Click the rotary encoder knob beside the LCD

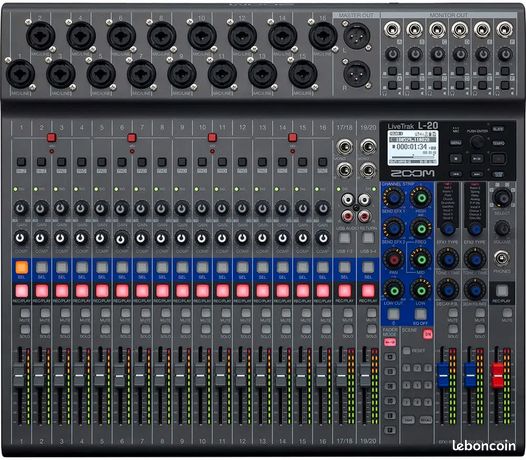(477, 142)
